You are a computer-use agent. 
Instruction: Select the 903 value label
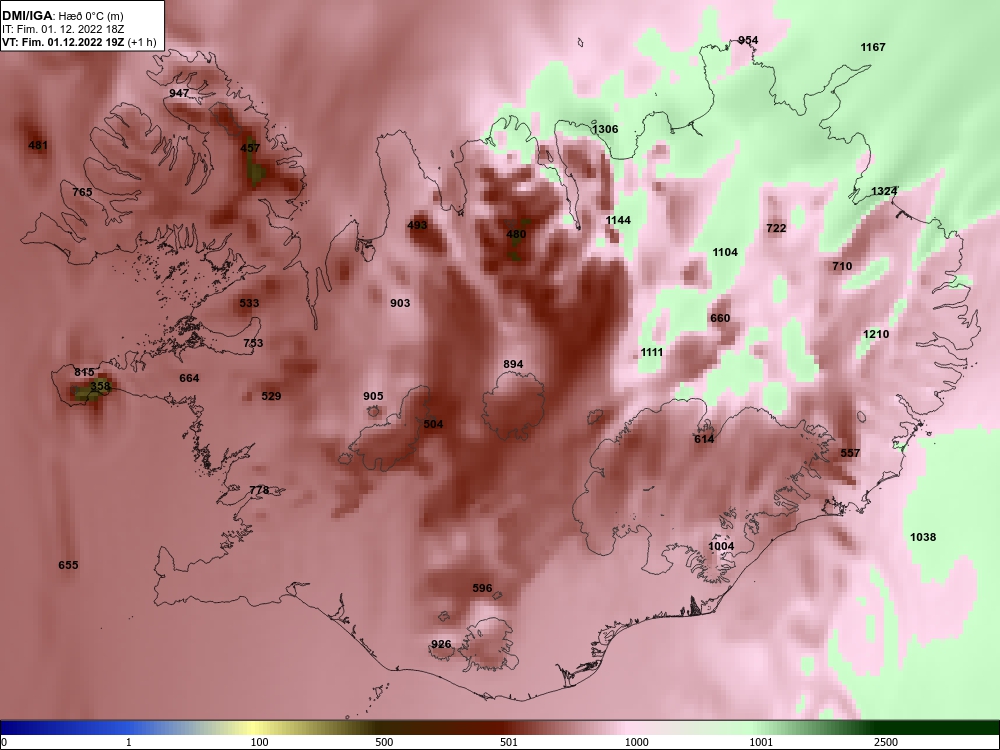click(400, 303)
